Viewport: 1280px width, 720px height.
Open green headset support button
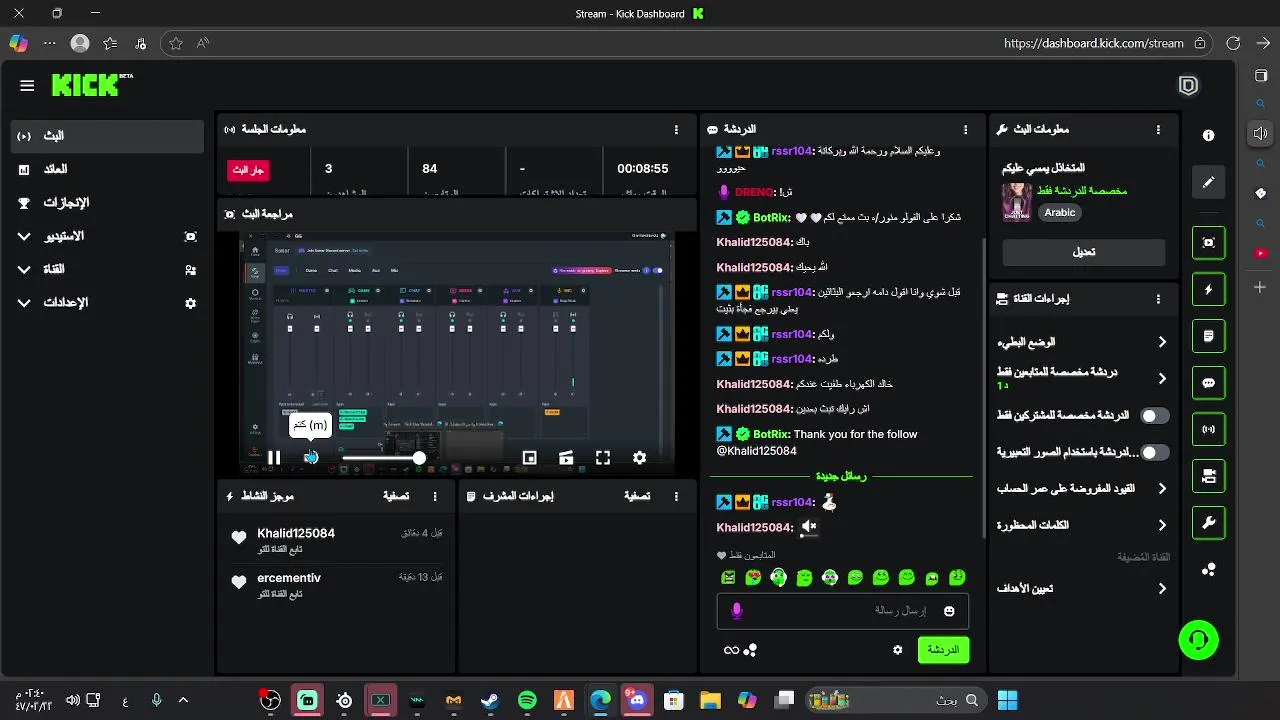[x=1198, y=640]
